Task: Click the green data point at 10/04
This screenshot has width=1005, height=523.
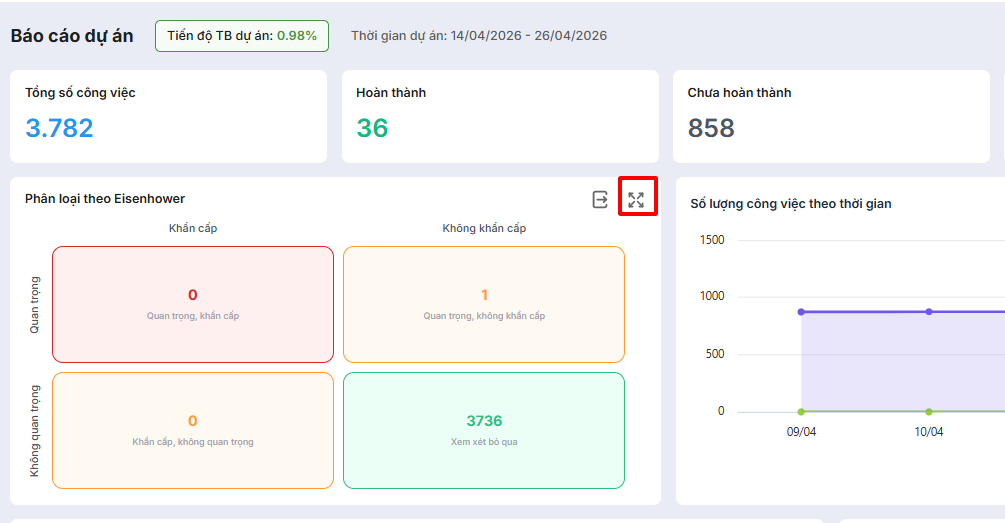Action: click(929, 411)
